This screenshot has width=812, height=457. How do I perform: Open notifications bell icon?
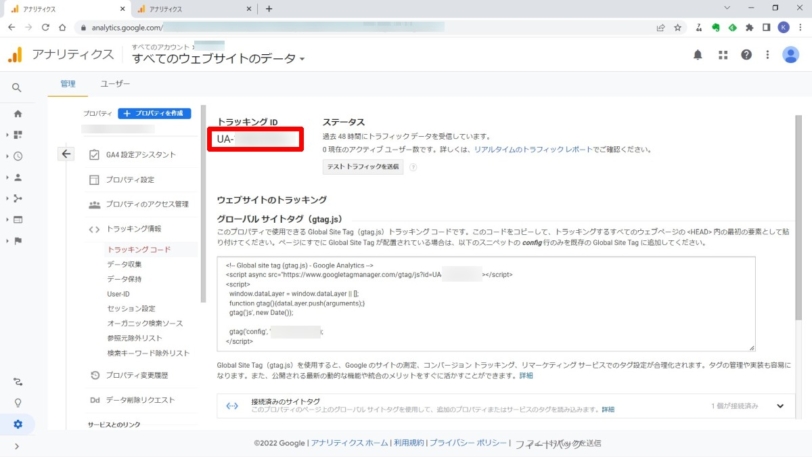click(x=698, y=55)
